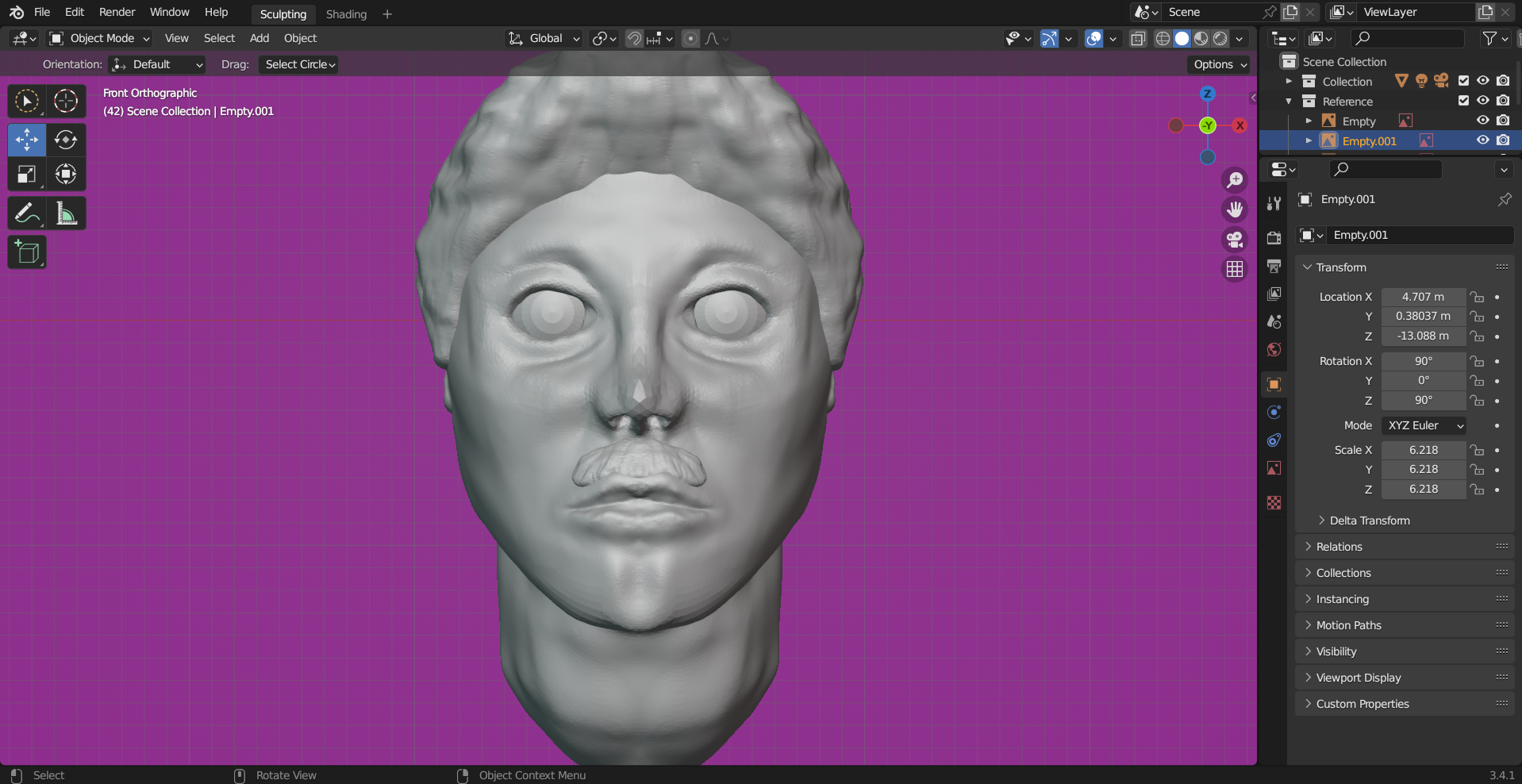
Task: Collapse the Reference collection in outliner
Action: (1289, 101)
